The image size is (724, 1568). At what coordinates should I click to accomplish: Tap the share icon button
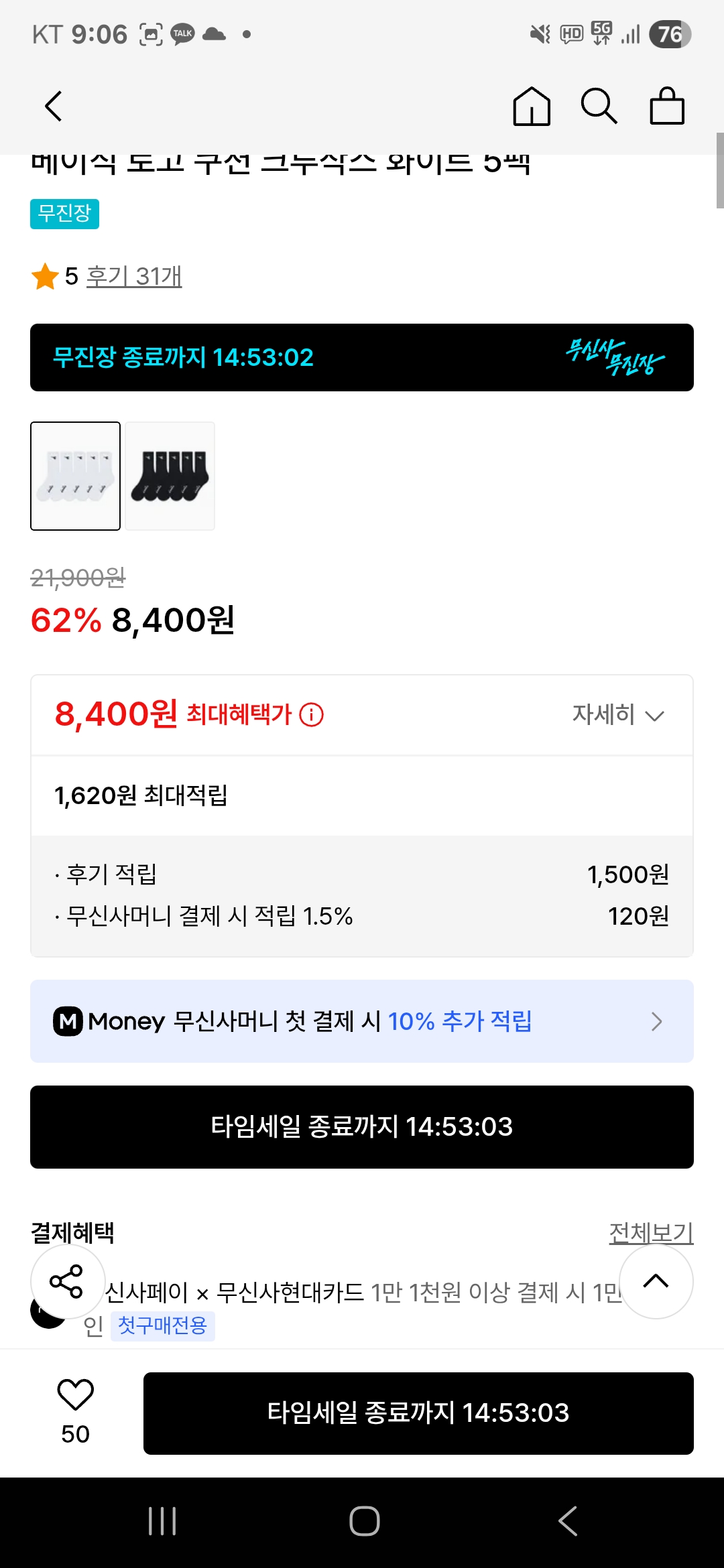[67, 1281]
